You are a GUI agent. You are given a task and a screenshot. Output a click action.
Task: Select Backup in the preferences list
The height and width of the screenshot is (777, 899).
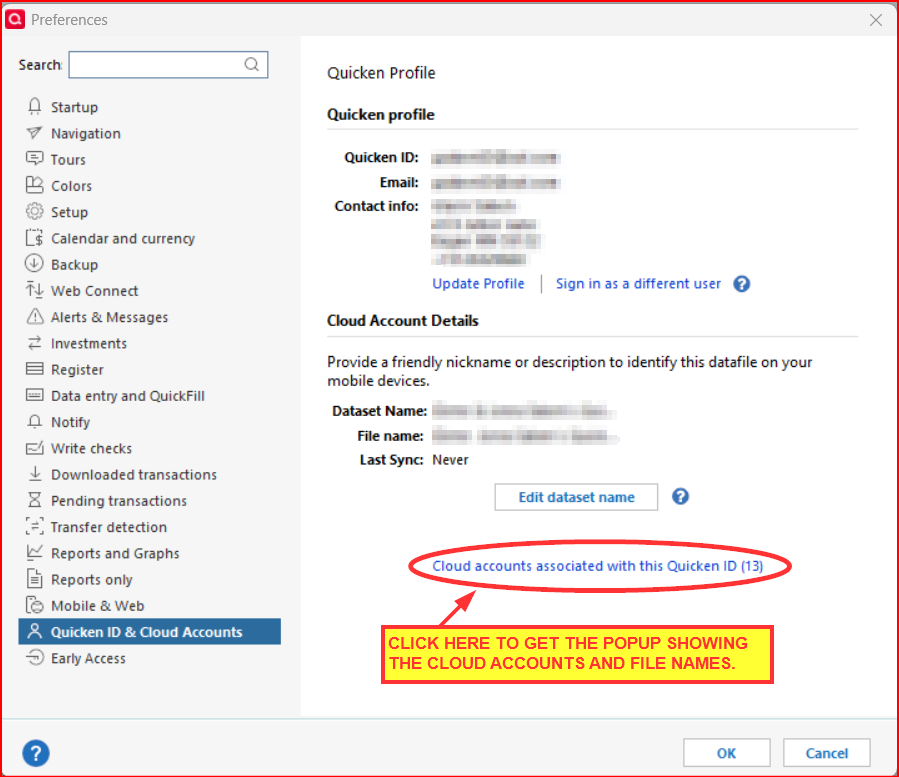[74, 265]
